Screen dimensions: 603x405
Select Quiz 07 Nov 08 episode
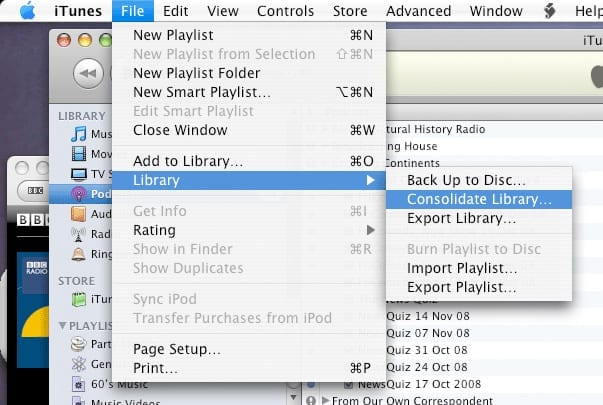(x=428, y=333)
